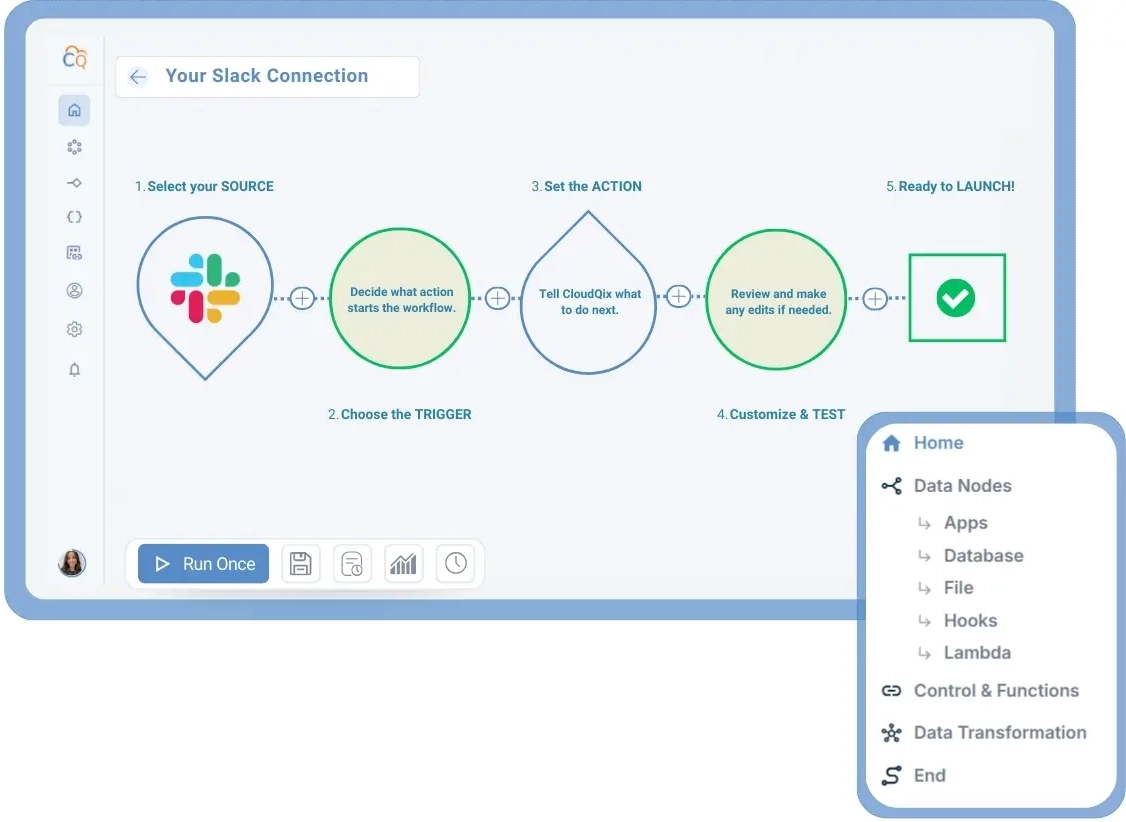
Task: Choose Lambda under Data Nodes
Action: pos(976,653)
